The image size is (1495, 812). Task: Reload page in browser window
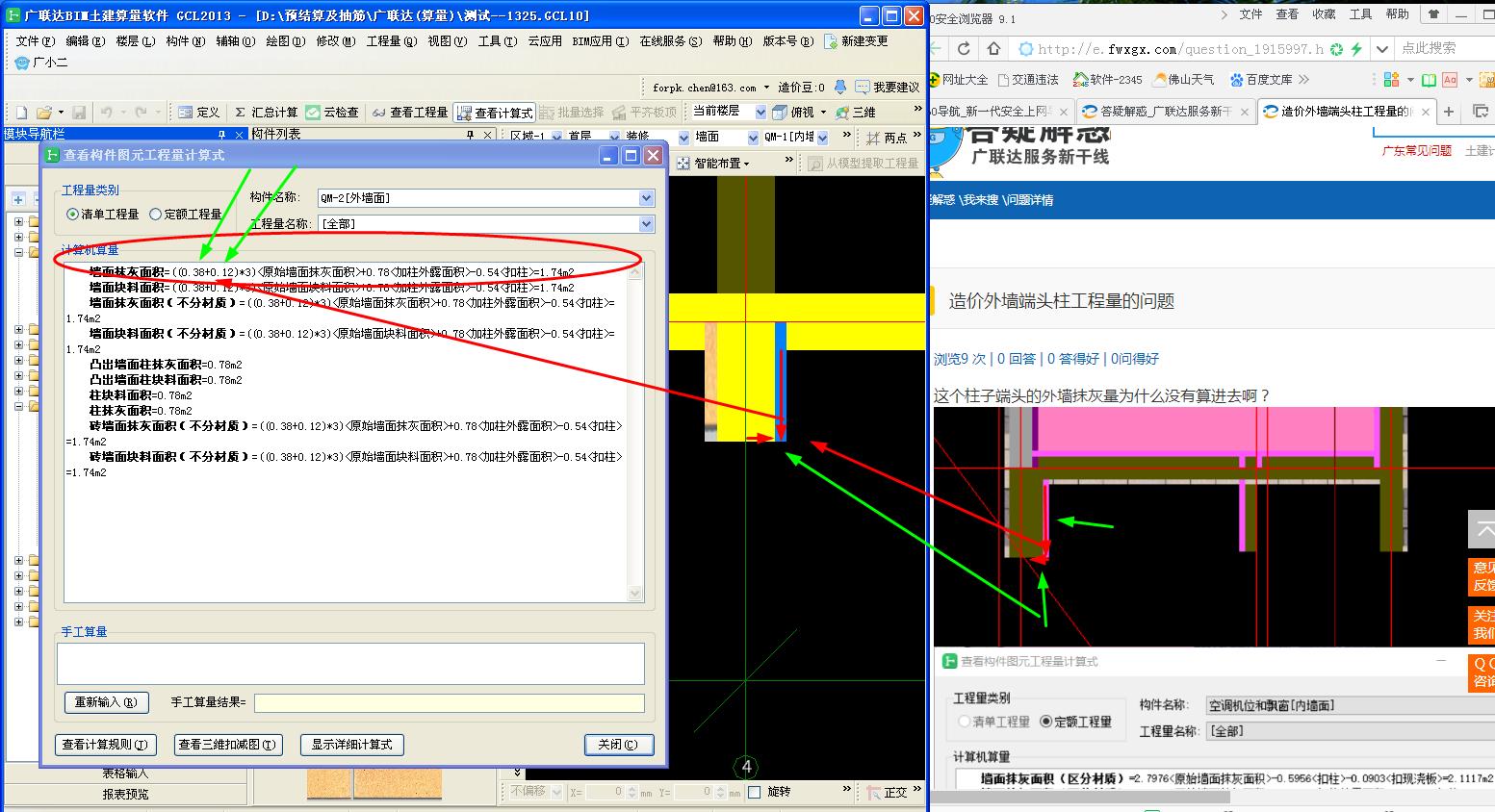tap(965, 48)
